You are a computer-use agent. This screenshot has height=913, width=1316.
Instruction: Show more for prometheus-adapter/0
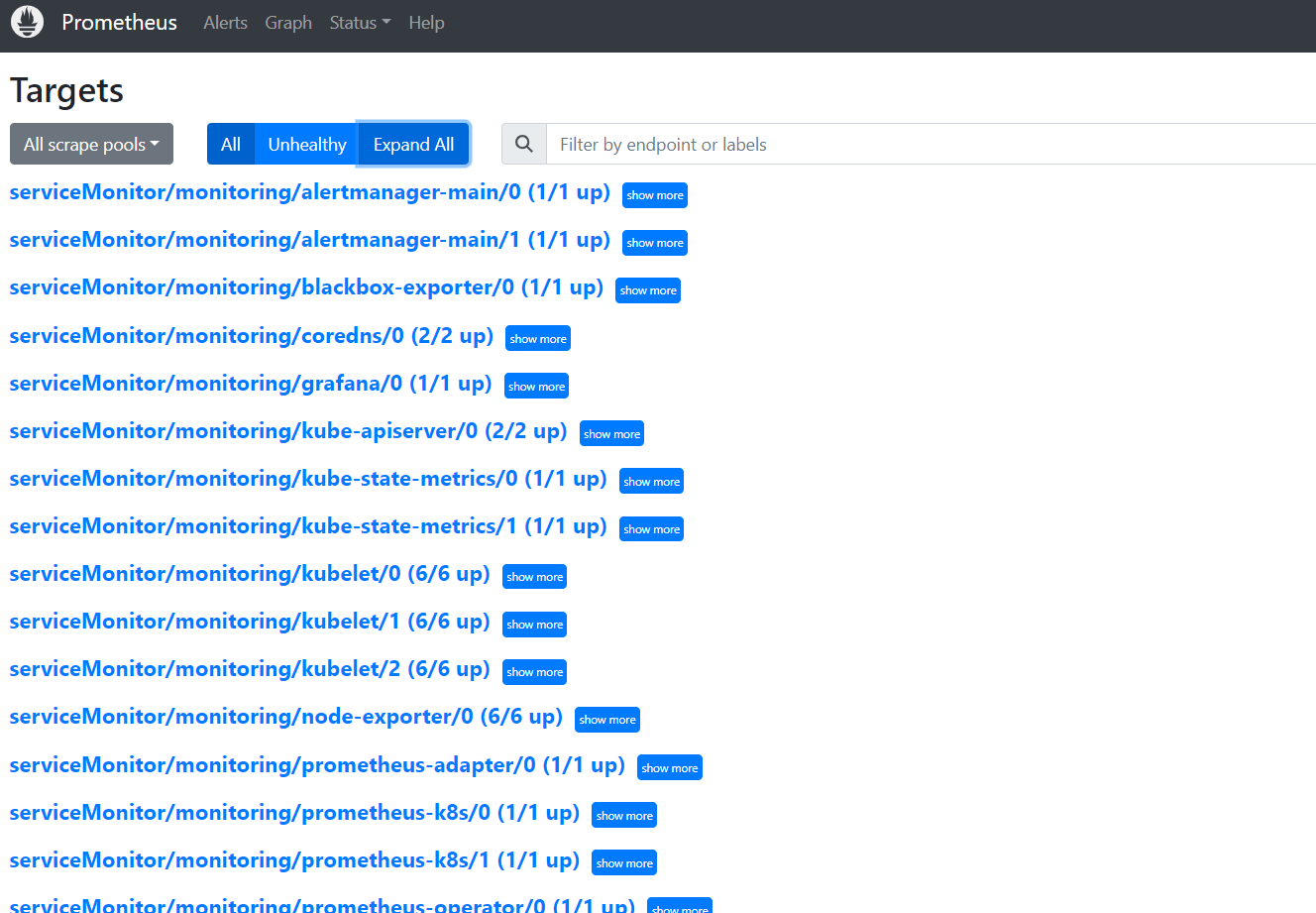(670, 767)
